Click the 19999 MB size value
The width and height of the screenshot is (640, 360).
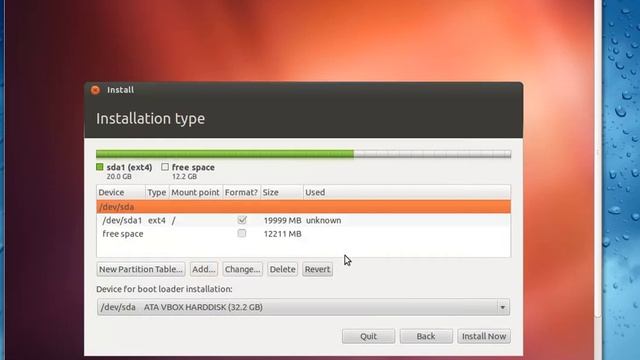click(x=282, y=220)
